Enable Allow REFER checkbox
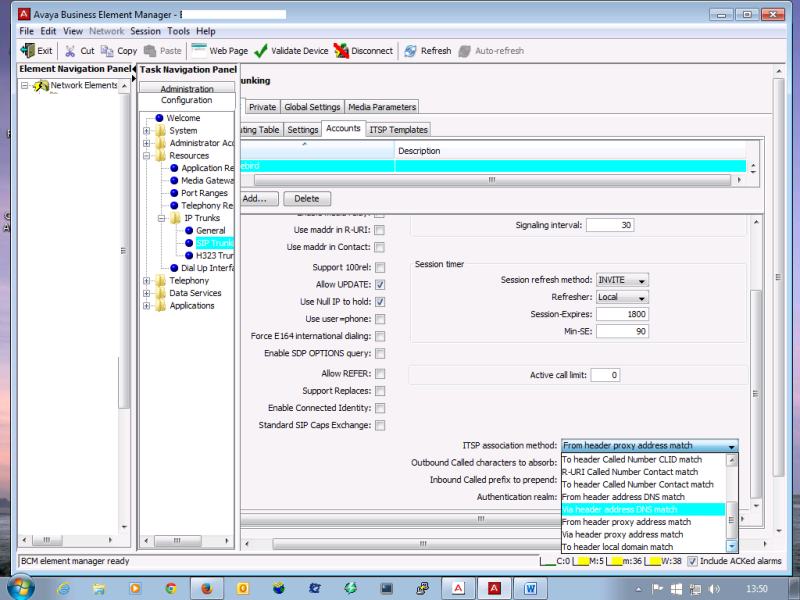This screenshot has height=600, width=800. [x=380, y=374]
